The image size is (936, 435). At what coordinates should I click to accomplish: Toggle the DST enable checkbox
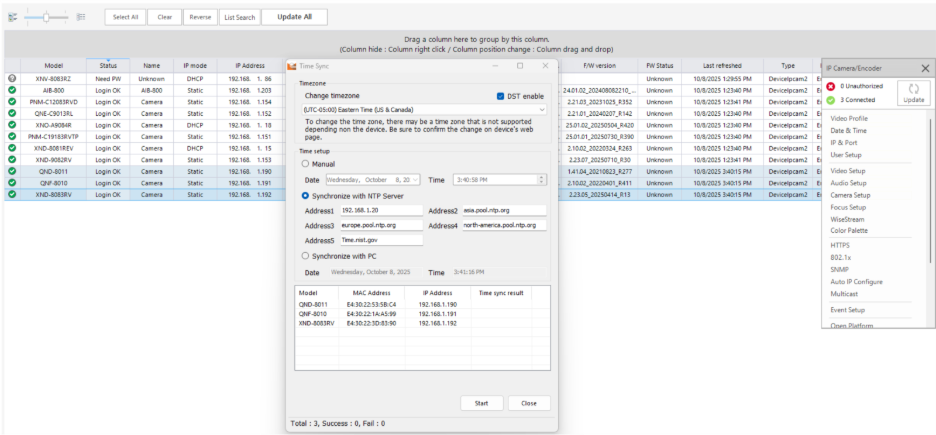click(500, 96)
